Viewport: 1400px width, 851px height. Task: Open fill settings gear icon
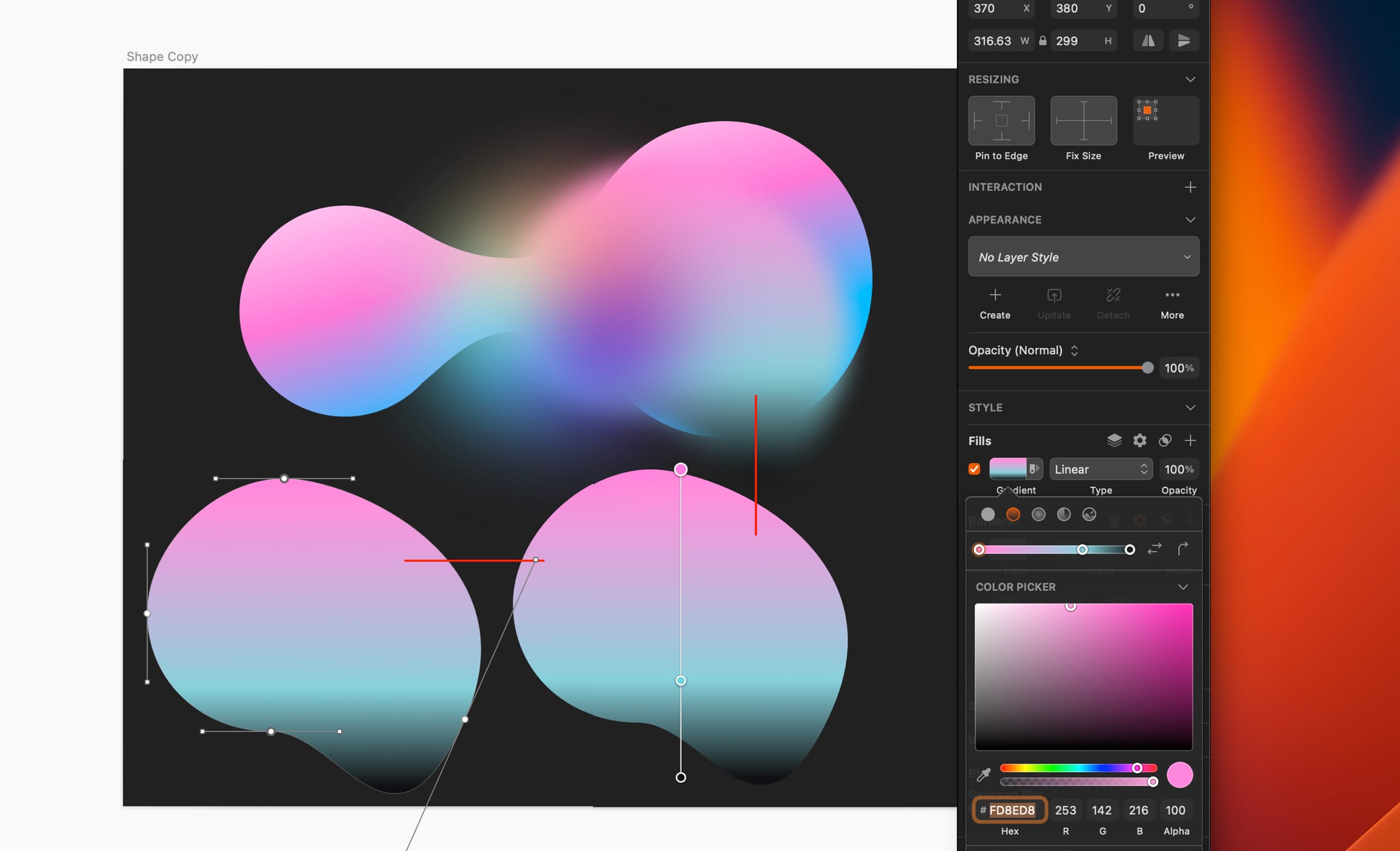tap(1139, 441)
